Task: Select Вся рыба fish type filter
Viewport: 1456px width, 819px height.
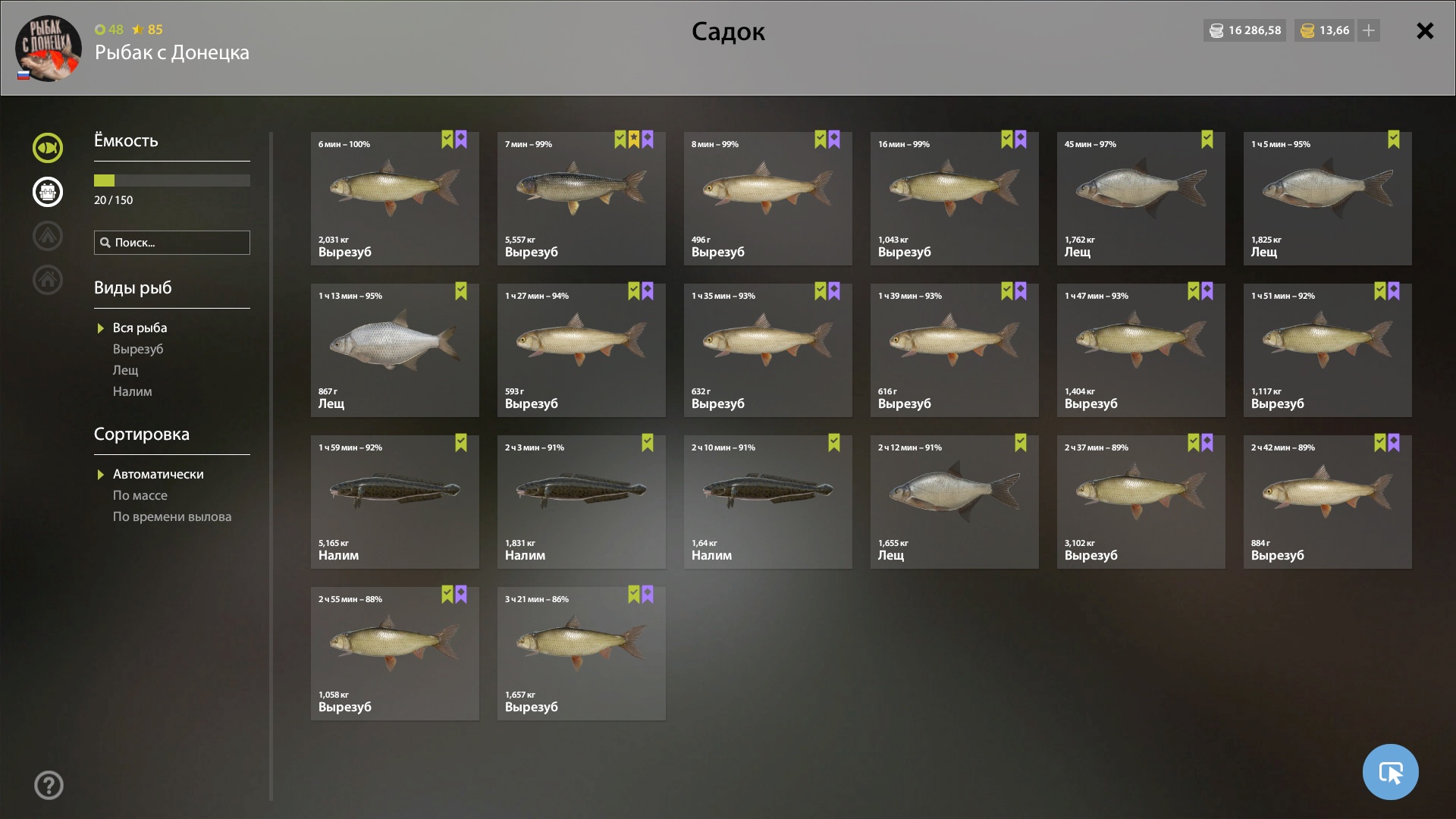Action: click(140, 328)
